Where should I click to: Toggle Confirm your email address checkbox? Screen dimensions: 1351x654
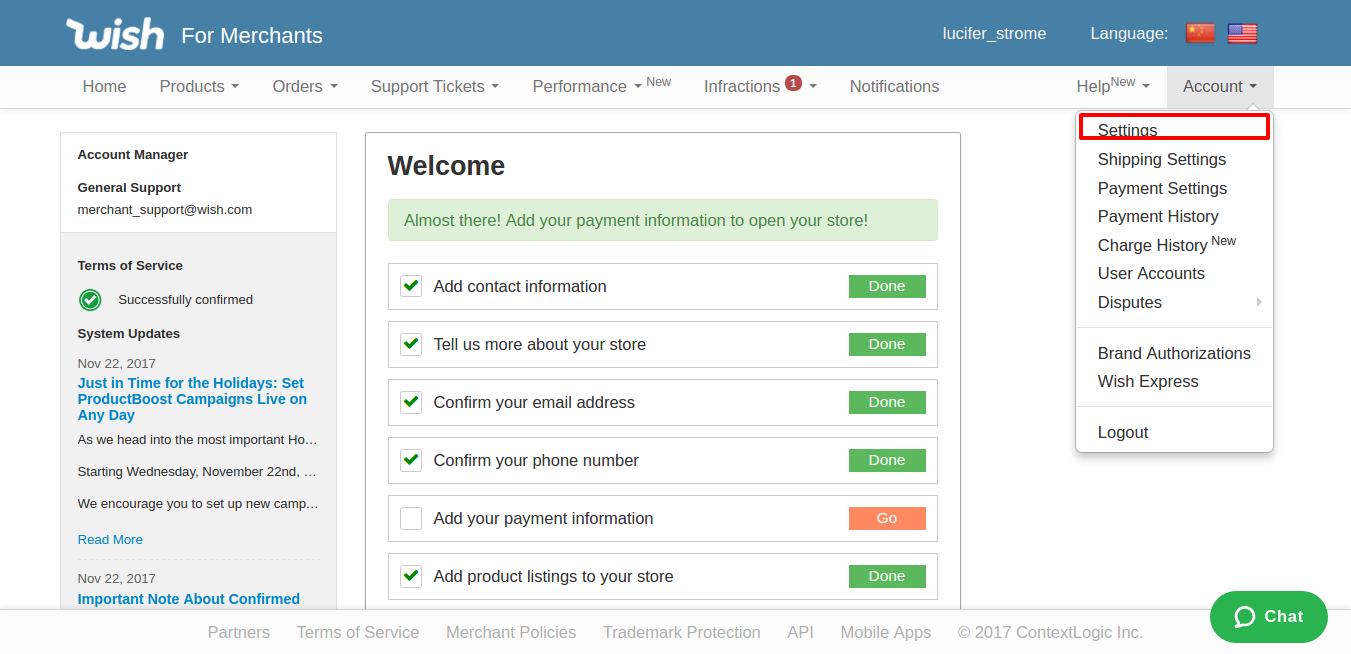coord(411,402)
